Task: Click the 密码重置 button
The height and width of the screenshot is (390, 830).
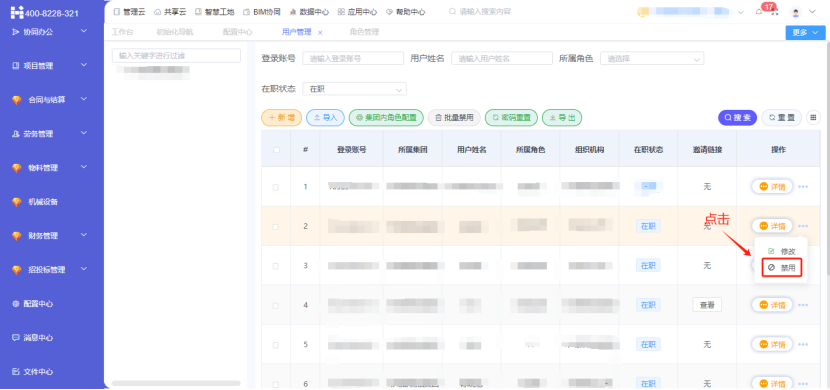Action: pos(511,117)
